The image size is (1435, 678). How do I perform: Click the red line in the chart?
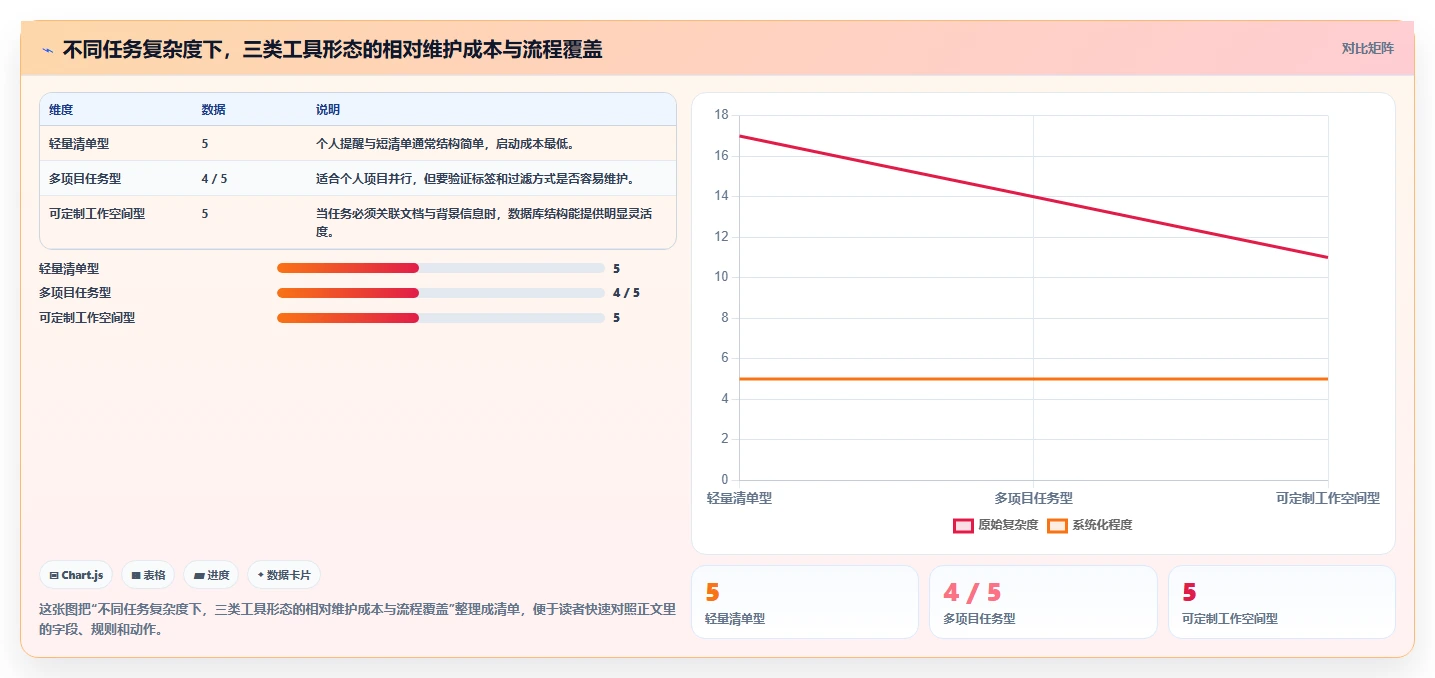(x=1033, y=196)
